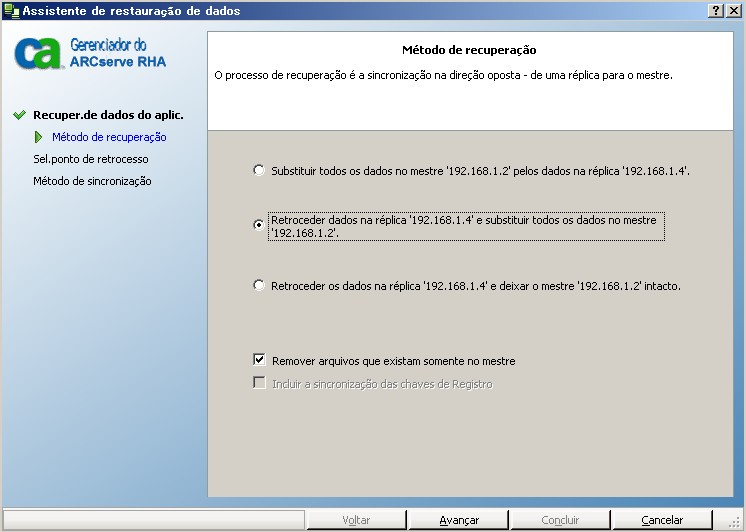Select 'Sel.ponto de retrocesso' step
746x532 pixels.
[x=91, y=159]
